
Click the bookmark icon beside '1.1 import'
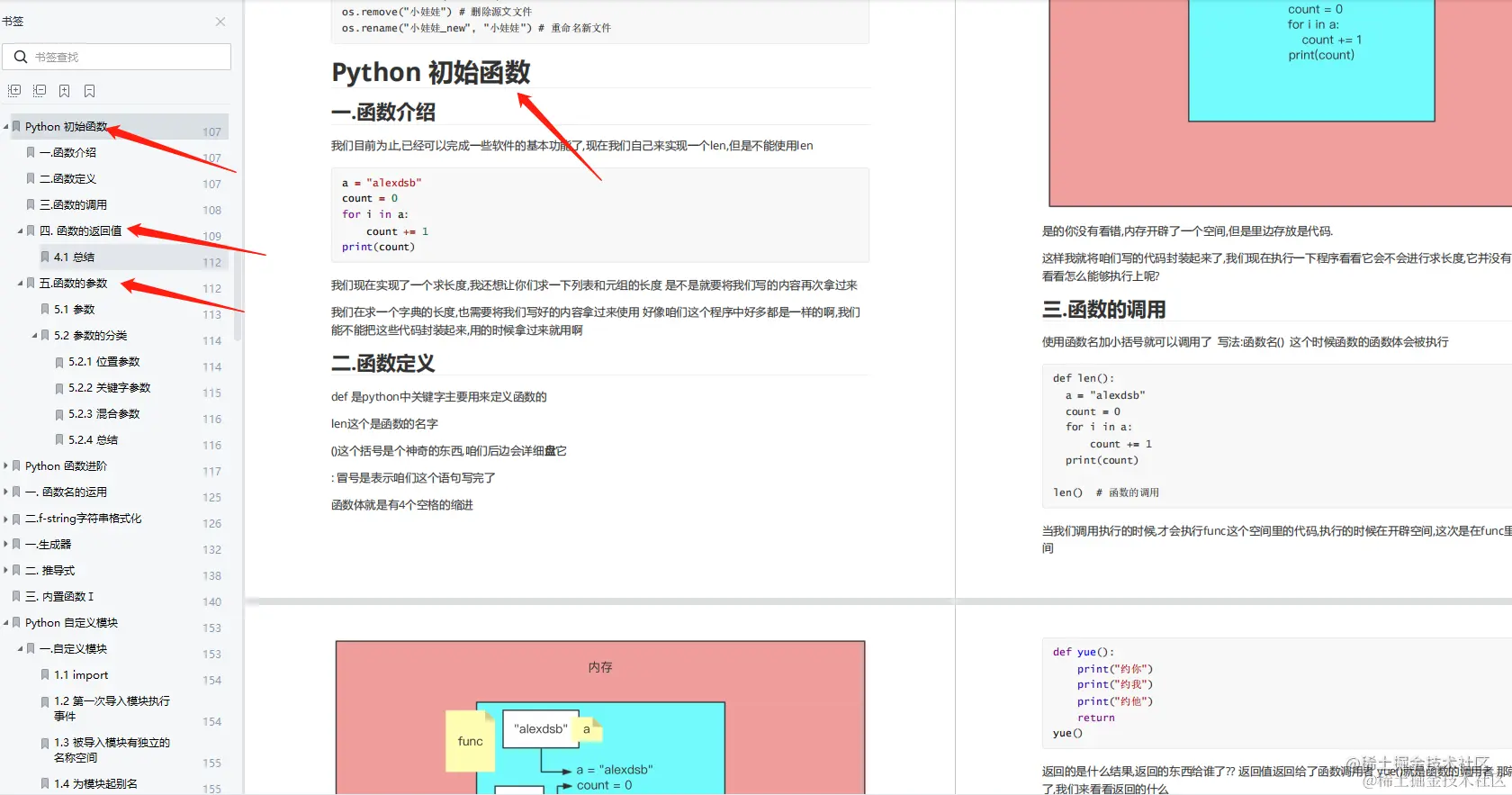tap(45, 675)
